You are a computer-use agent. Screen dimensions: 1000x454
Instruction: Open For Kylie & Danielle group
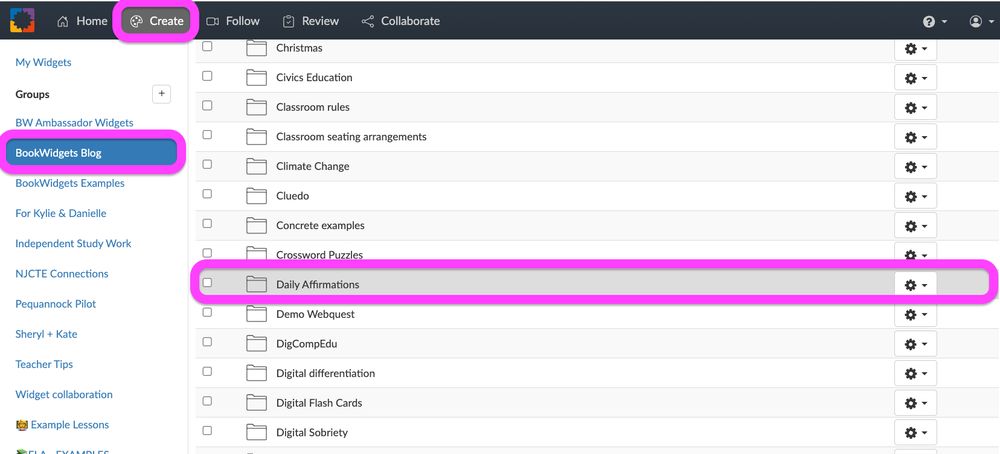click(61, 213)
